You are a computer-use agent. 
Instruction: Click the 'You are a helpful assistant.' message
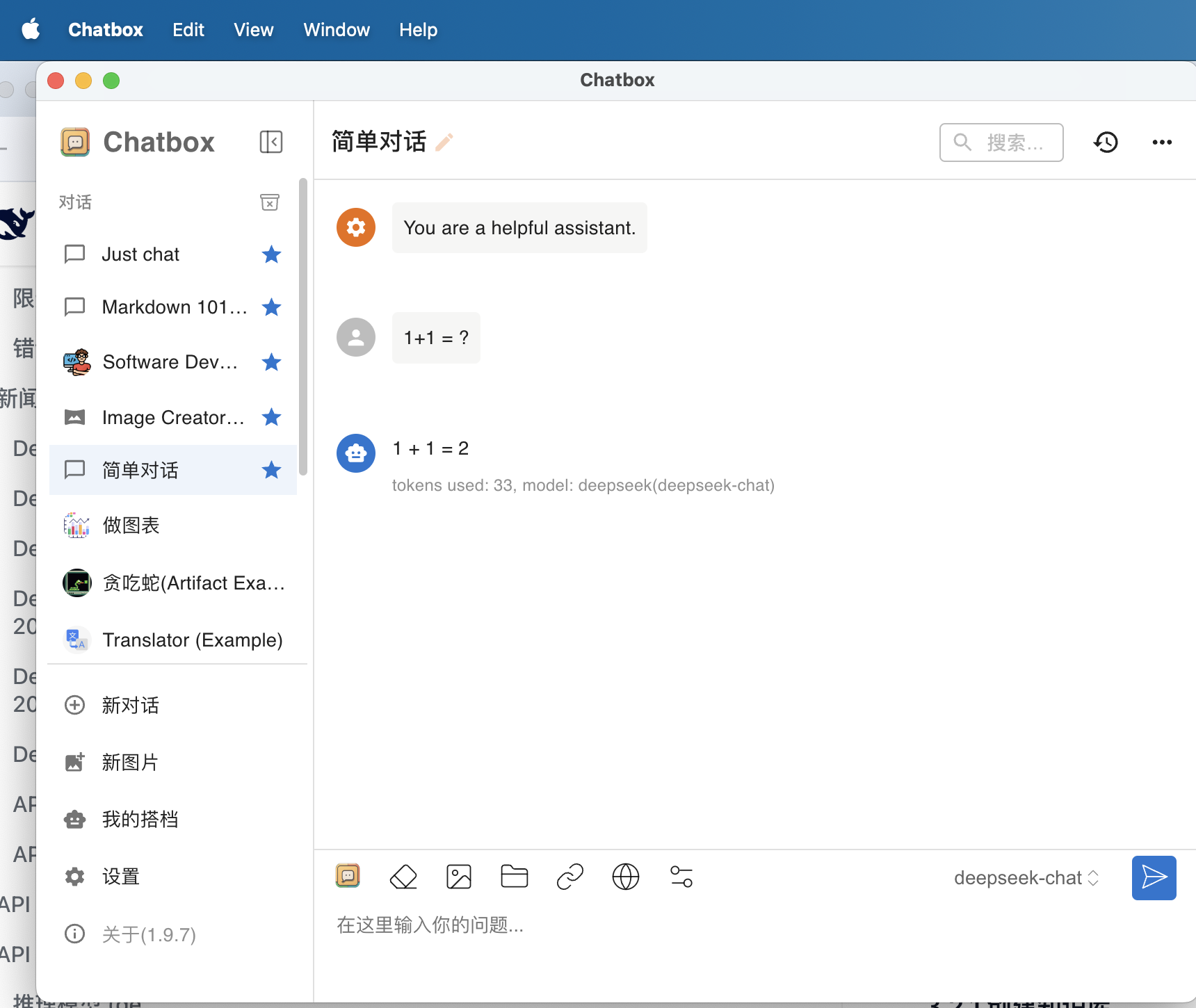point(519,227)
